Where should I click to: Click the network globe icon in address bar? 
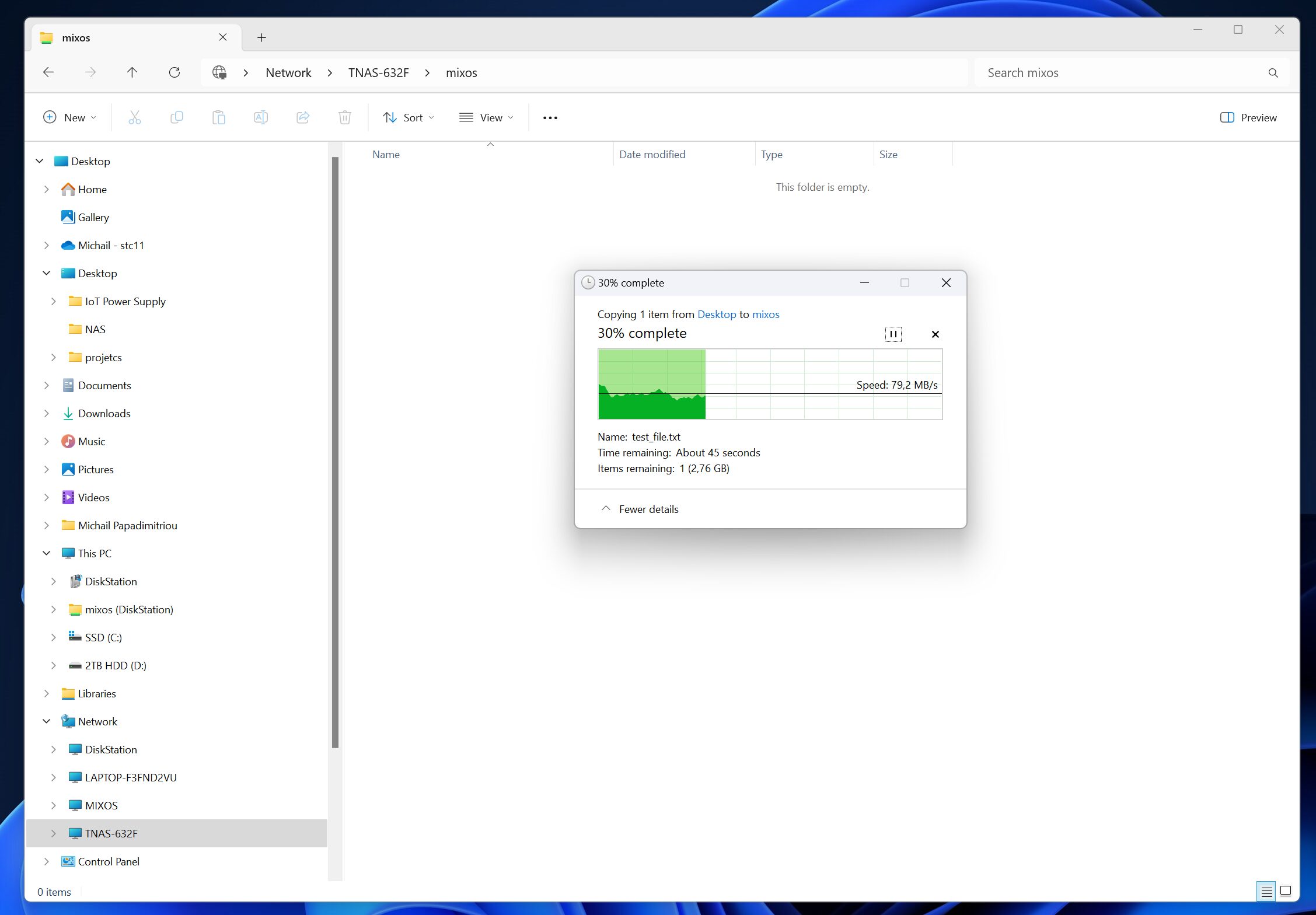click(219, 72)
